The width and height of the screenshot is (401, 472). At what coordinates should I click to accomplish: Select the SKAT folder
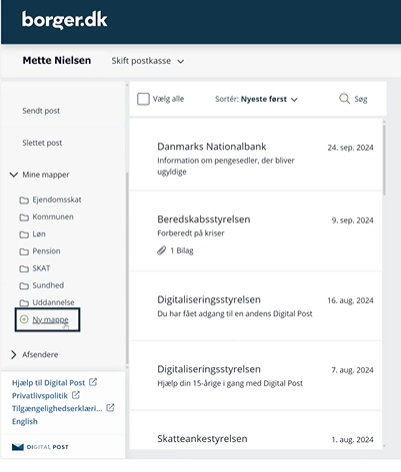tap(41, 268)
